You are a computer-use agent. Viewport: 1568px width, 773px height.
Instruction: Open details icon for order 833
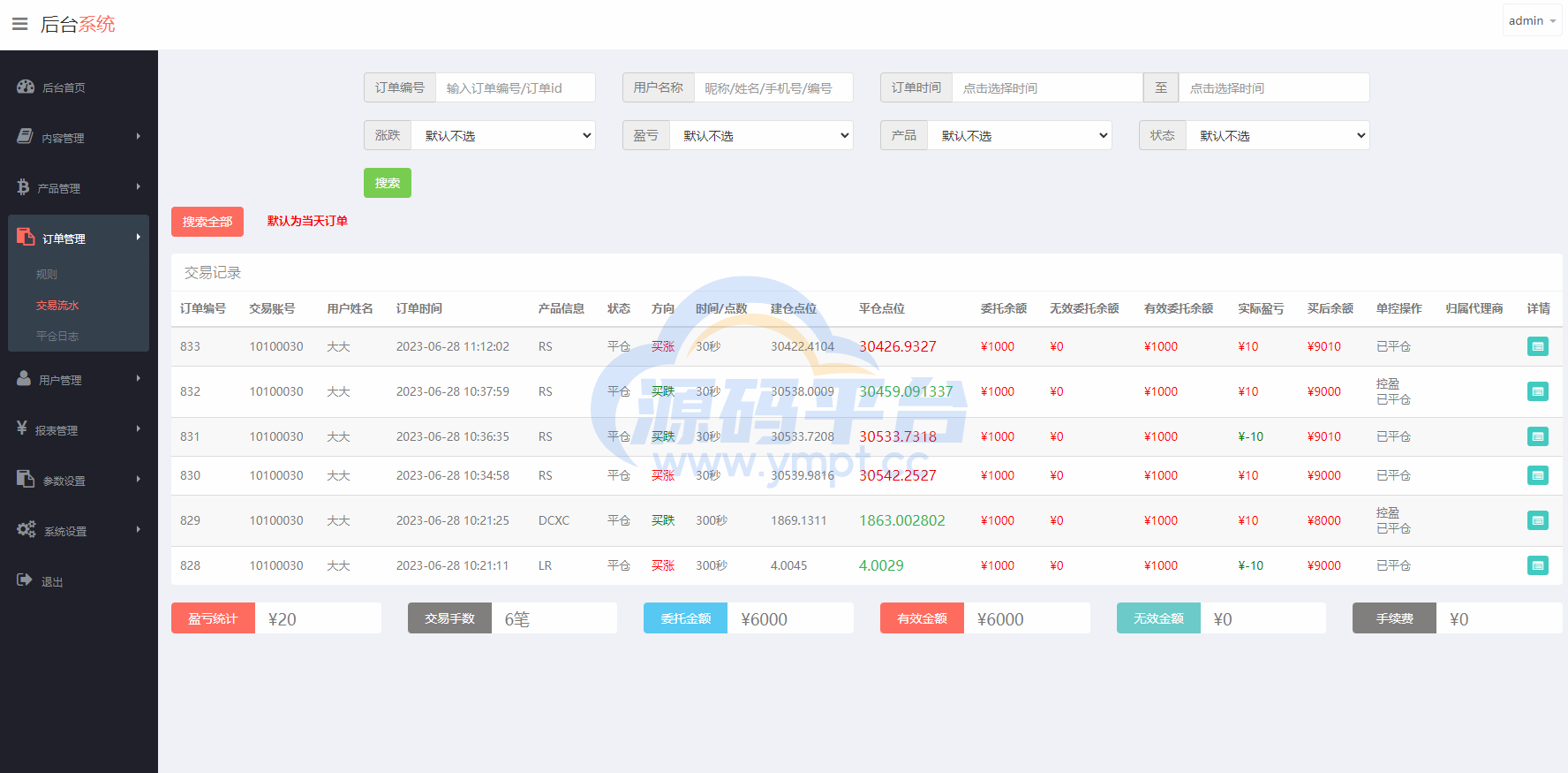tap(1537, 346)
